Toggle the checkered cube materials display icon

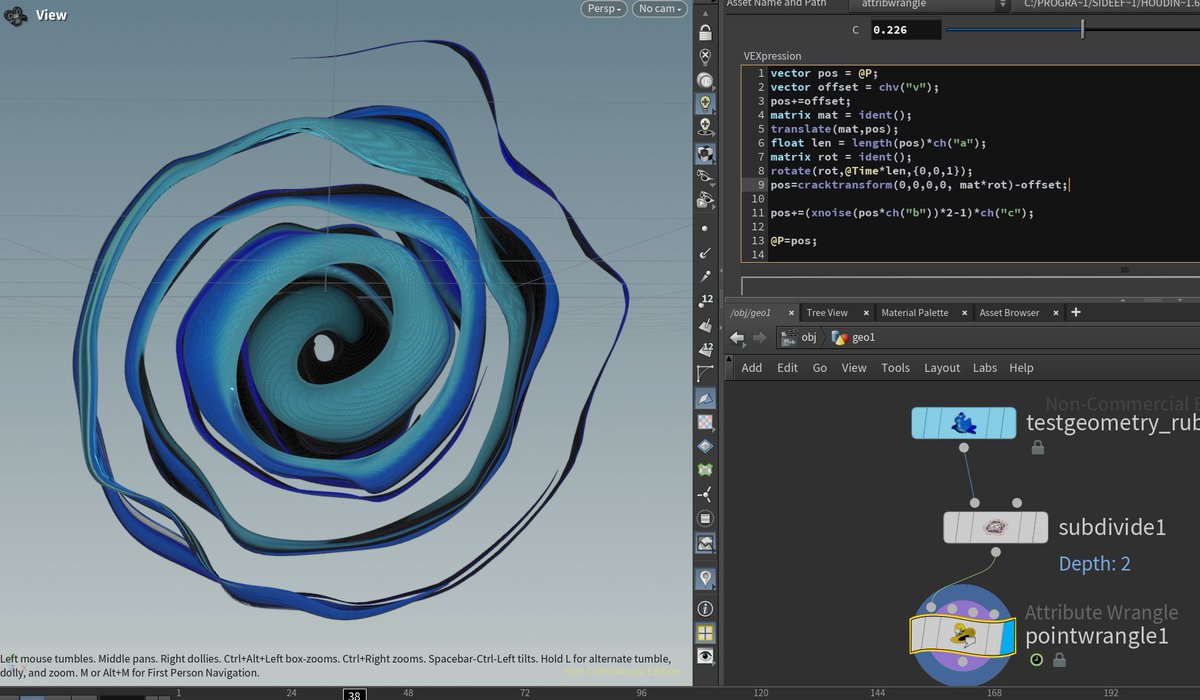706,154
